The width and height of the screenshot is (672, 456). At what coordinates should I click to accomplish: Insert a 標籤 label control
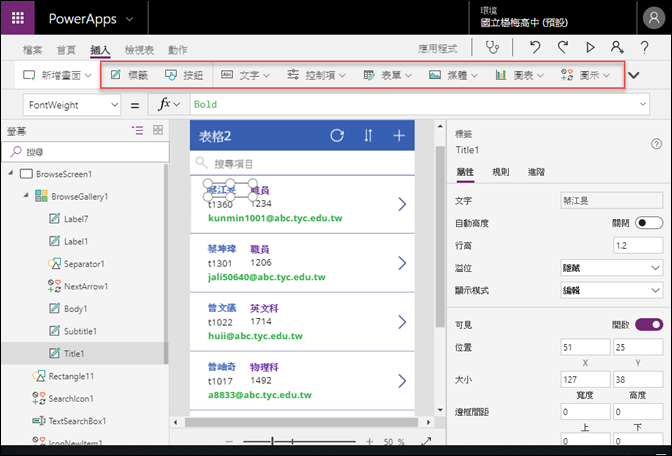tap(129, 75)
